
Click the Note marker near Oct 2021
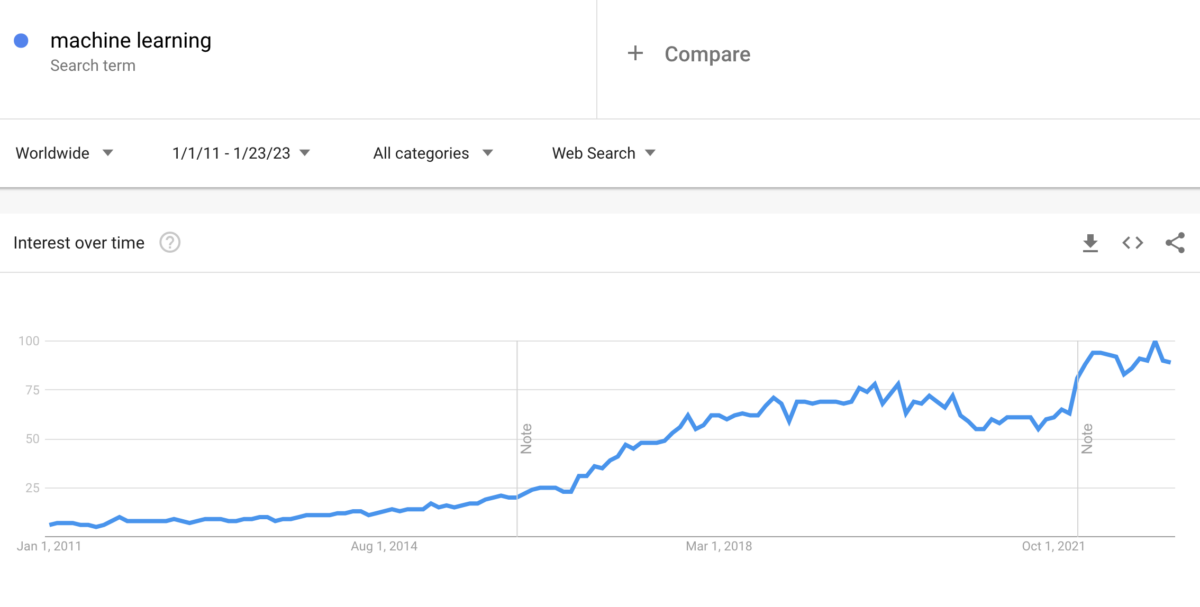(x=1087, y=440)
